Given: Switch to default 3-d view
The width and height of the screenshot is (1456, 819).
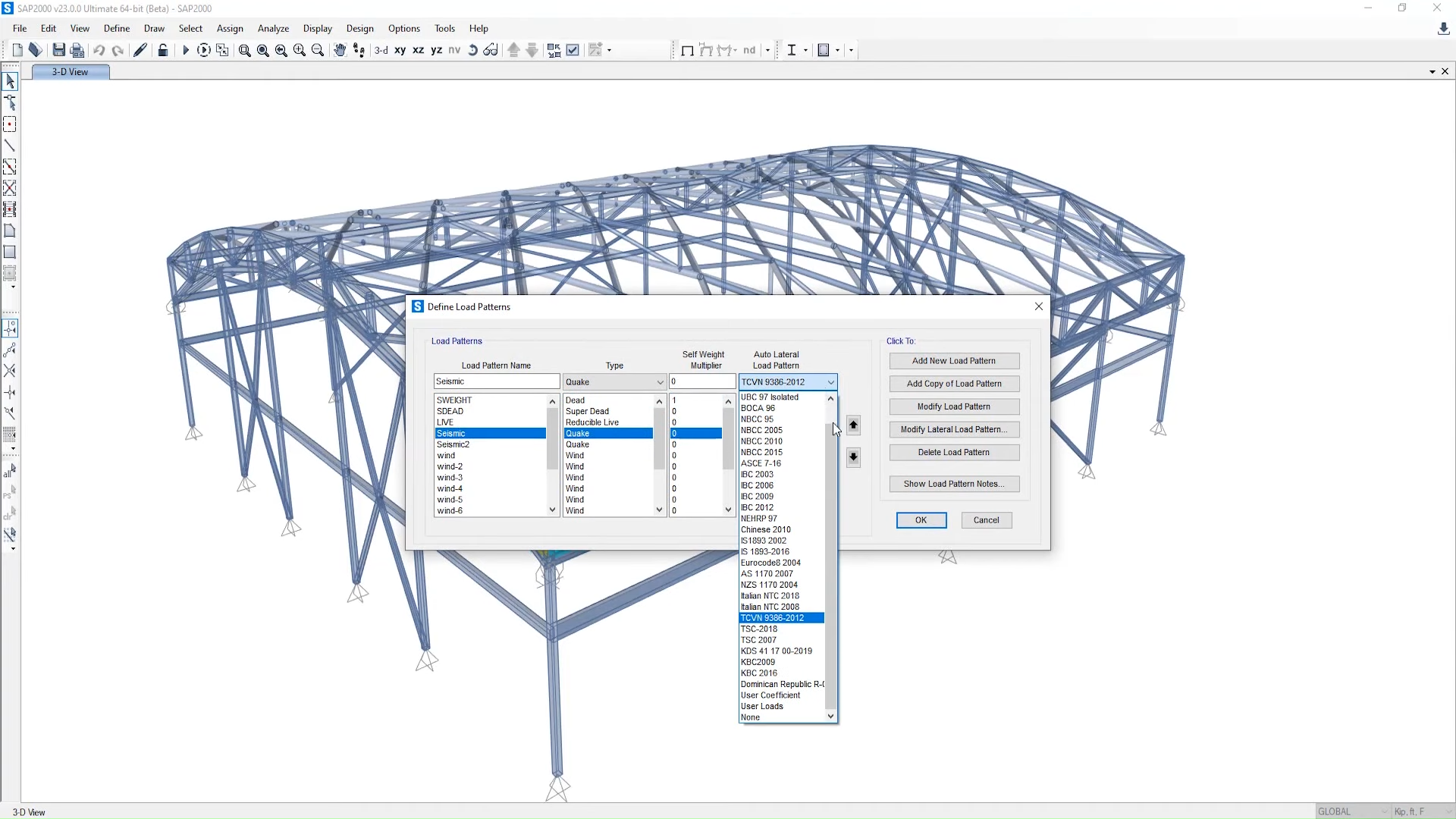Looking at the screenshot, I should pyautogui.click(x=381, y=50).
